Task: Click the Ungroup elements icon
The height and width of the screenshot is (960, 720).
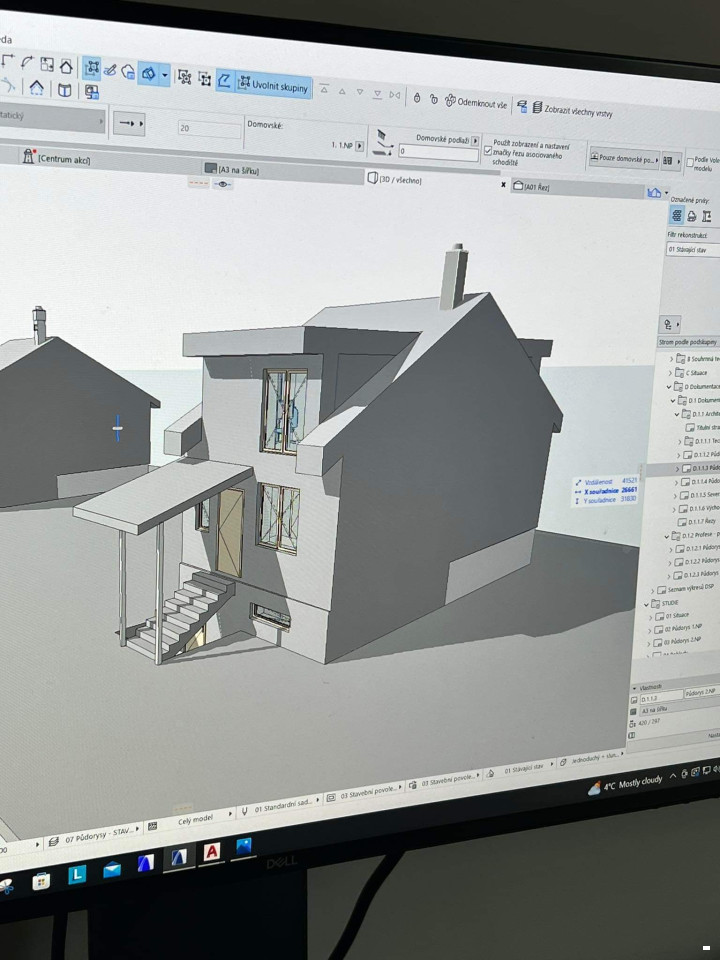Action: [204, 78]
